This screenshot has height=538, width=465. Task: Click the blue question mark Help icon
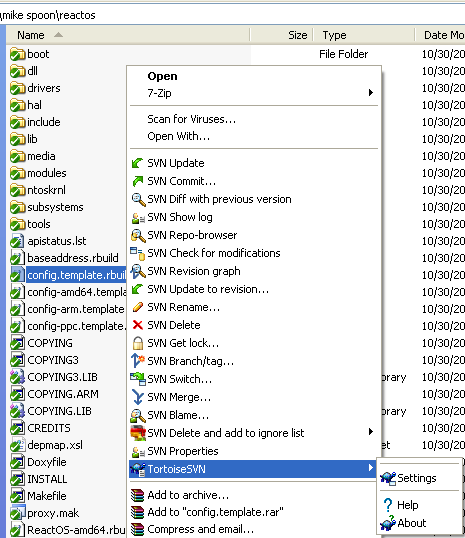click(x=388, y=505)
